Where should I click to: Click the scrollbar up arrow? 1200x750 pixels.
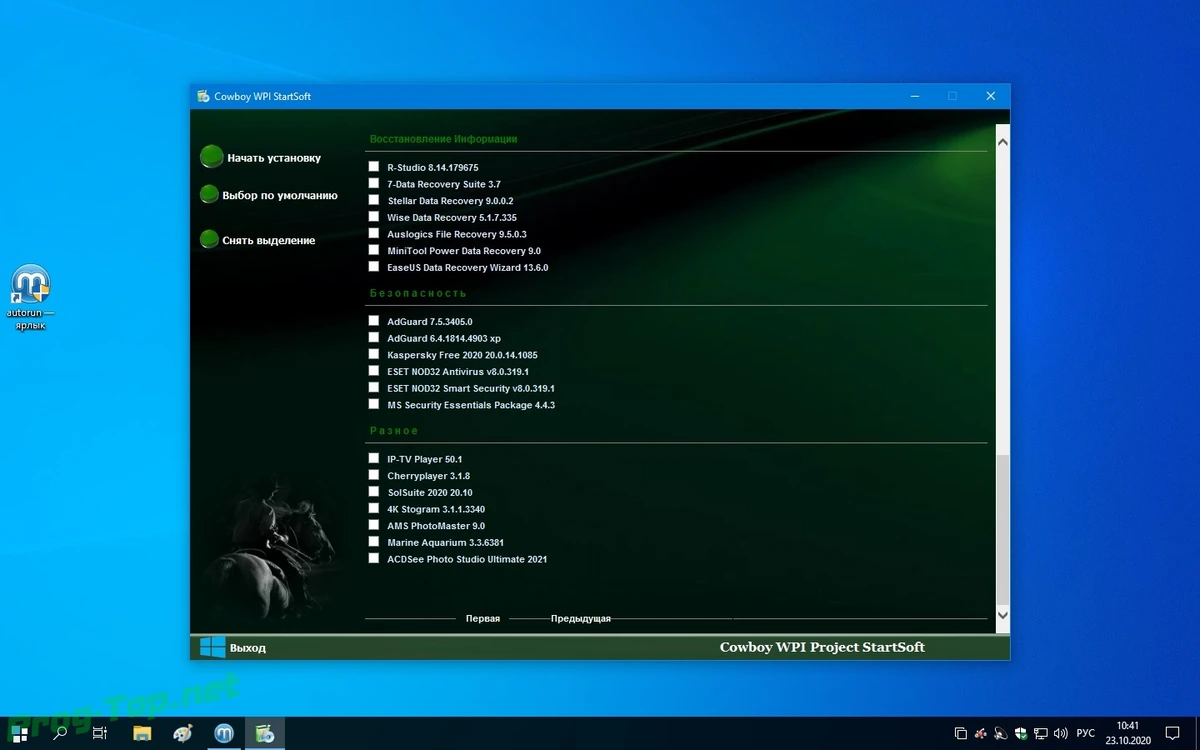tap(1003, 143)
